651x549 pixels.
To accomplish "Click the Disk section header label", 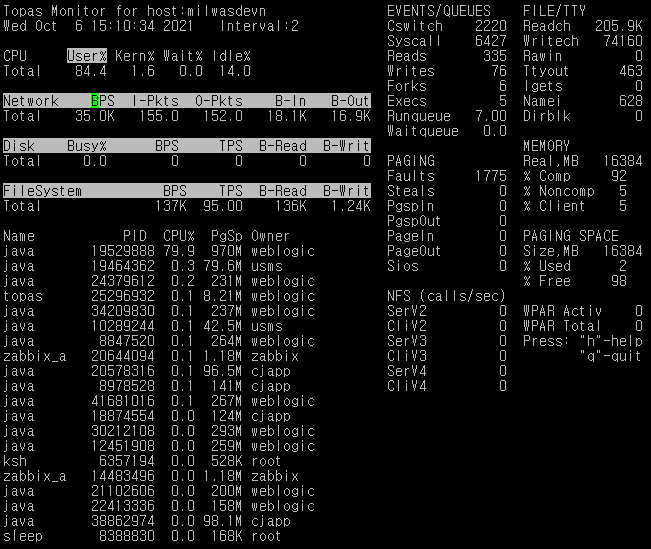I will coord(19,146).
